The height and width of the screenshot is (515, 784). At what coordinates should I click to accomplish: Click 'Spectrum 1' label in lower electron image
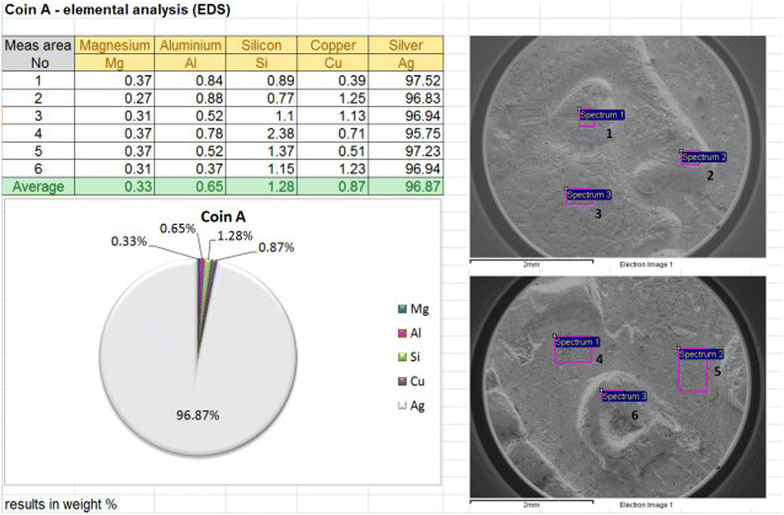tap(577, 342)
